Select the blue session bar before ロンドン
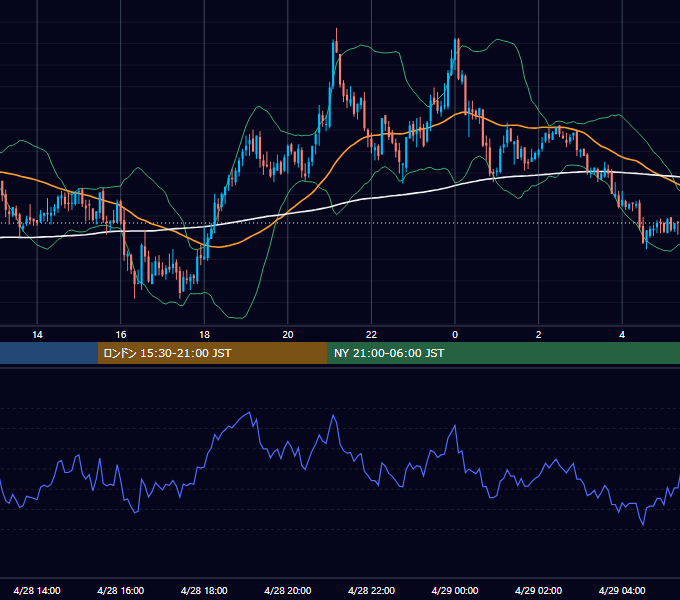The height and width of the screenshot is (600, 680). [49, 353]
